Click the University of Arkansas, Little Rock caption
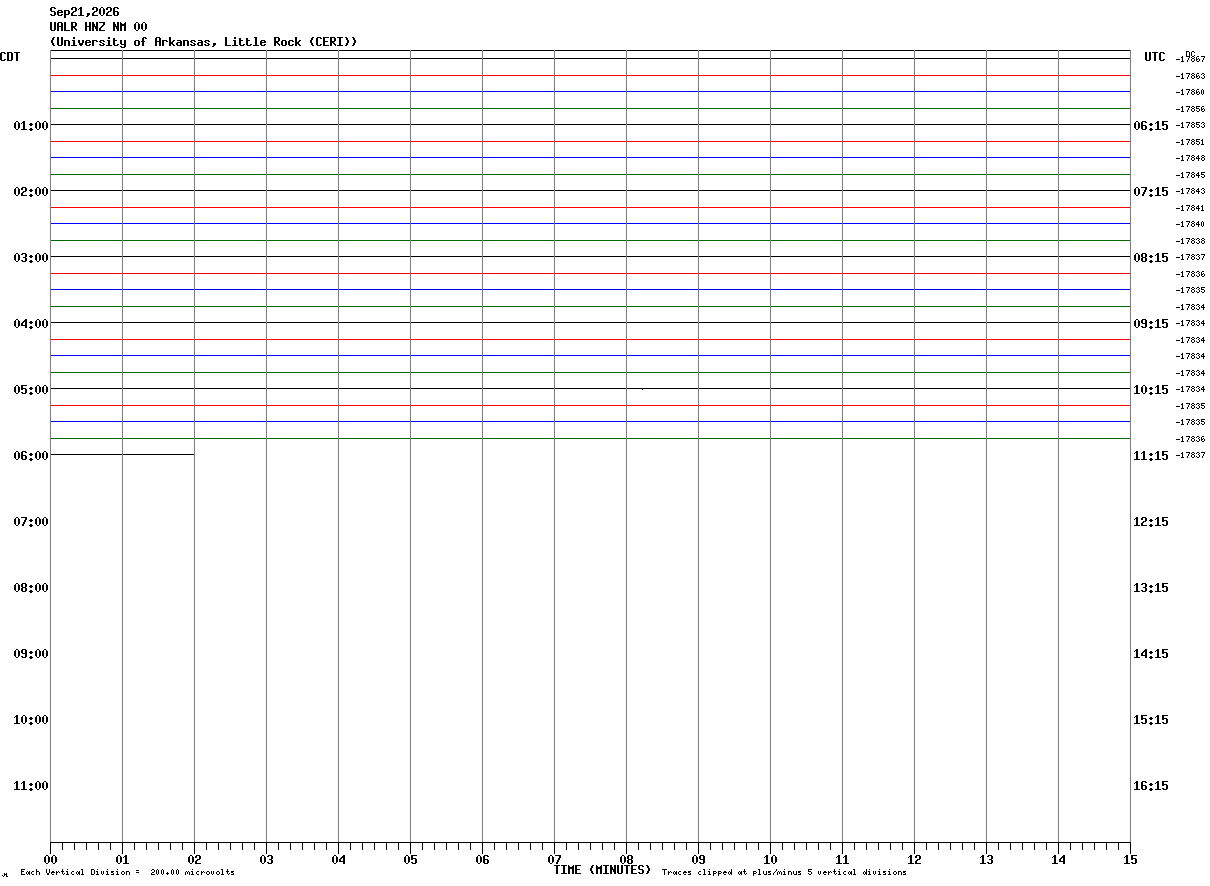The height and width of the screenshot is (886, 1210). point(203,42)
